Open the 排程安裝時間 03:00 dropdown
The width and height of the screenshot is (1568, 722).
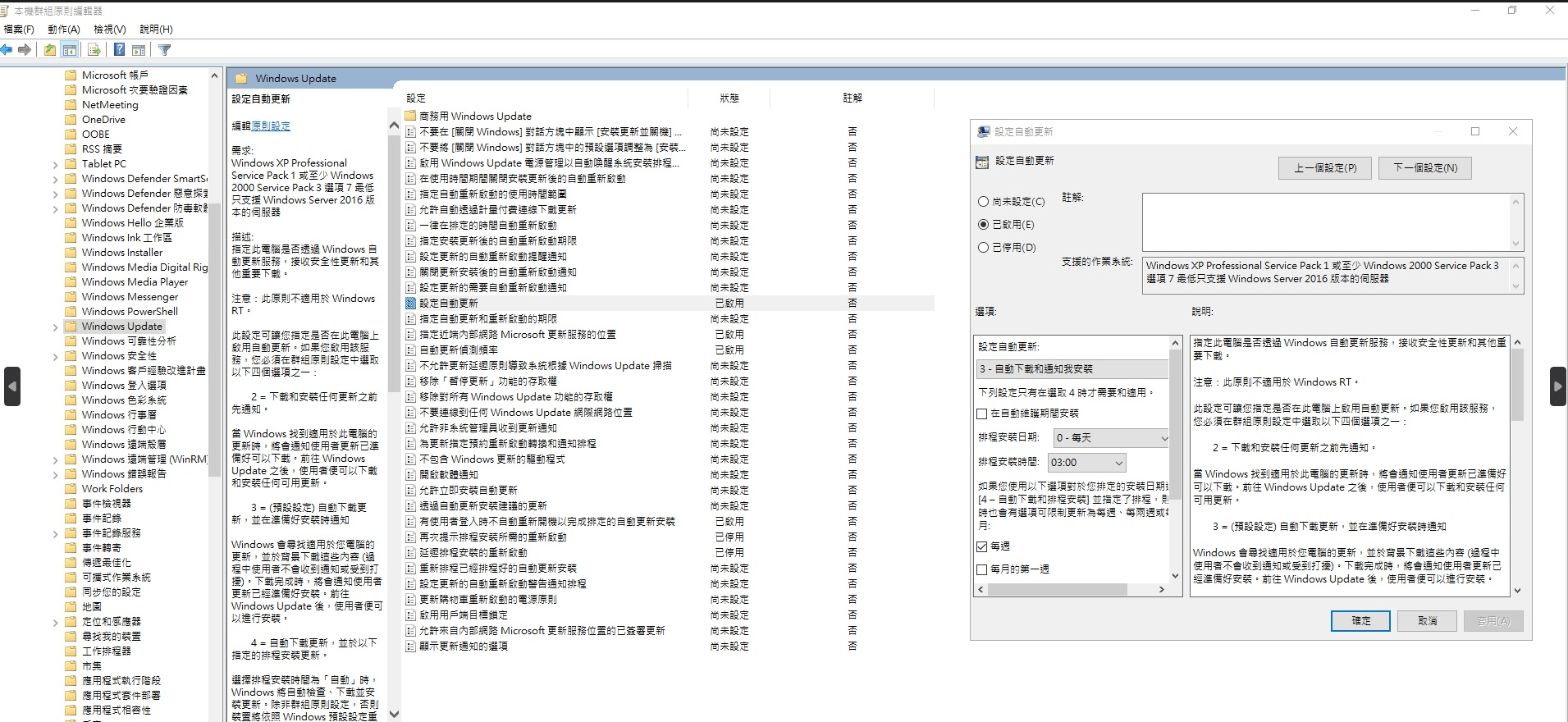click(1086, 463)
